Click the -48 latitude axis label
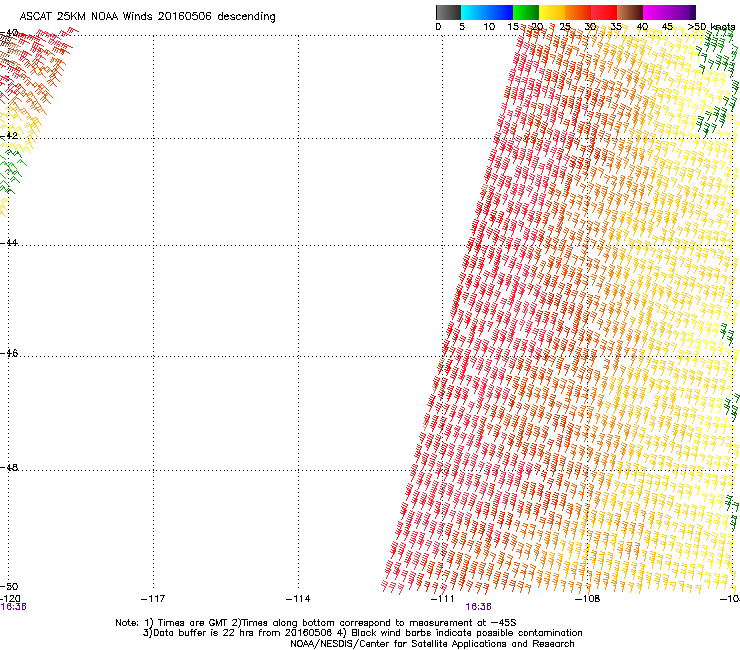Viewport: 740px width, 650px height. pyautogui.click(x=9, y=467)
